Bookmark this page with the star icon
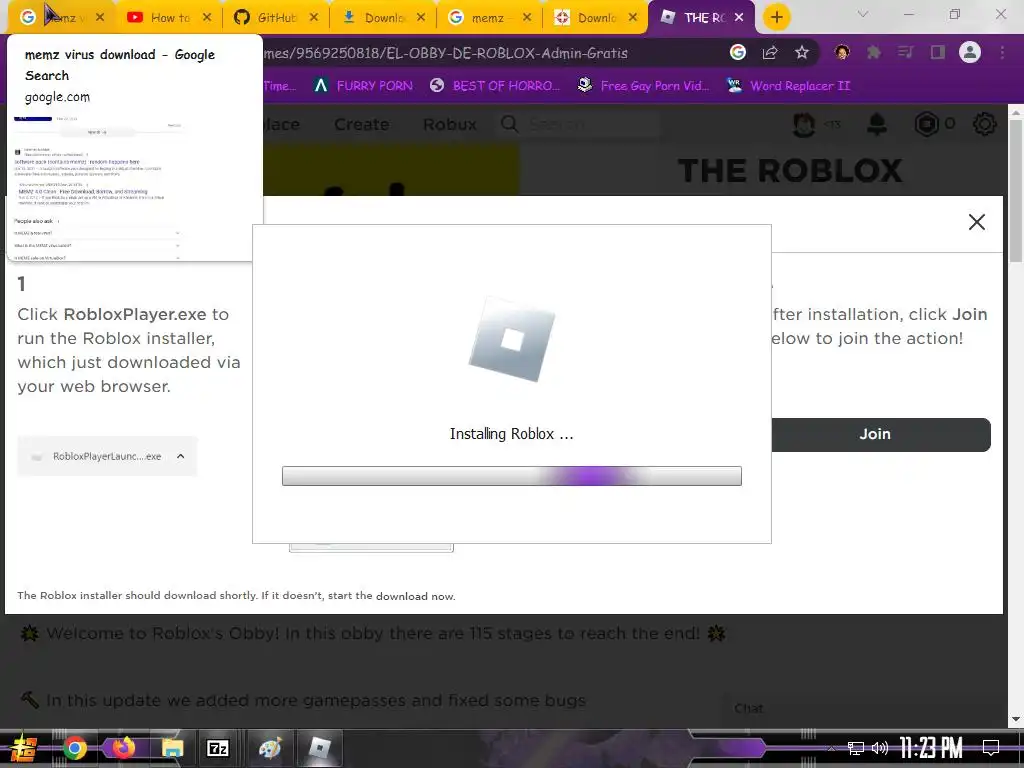The image size is (1024, 768). tap(802, 52)
